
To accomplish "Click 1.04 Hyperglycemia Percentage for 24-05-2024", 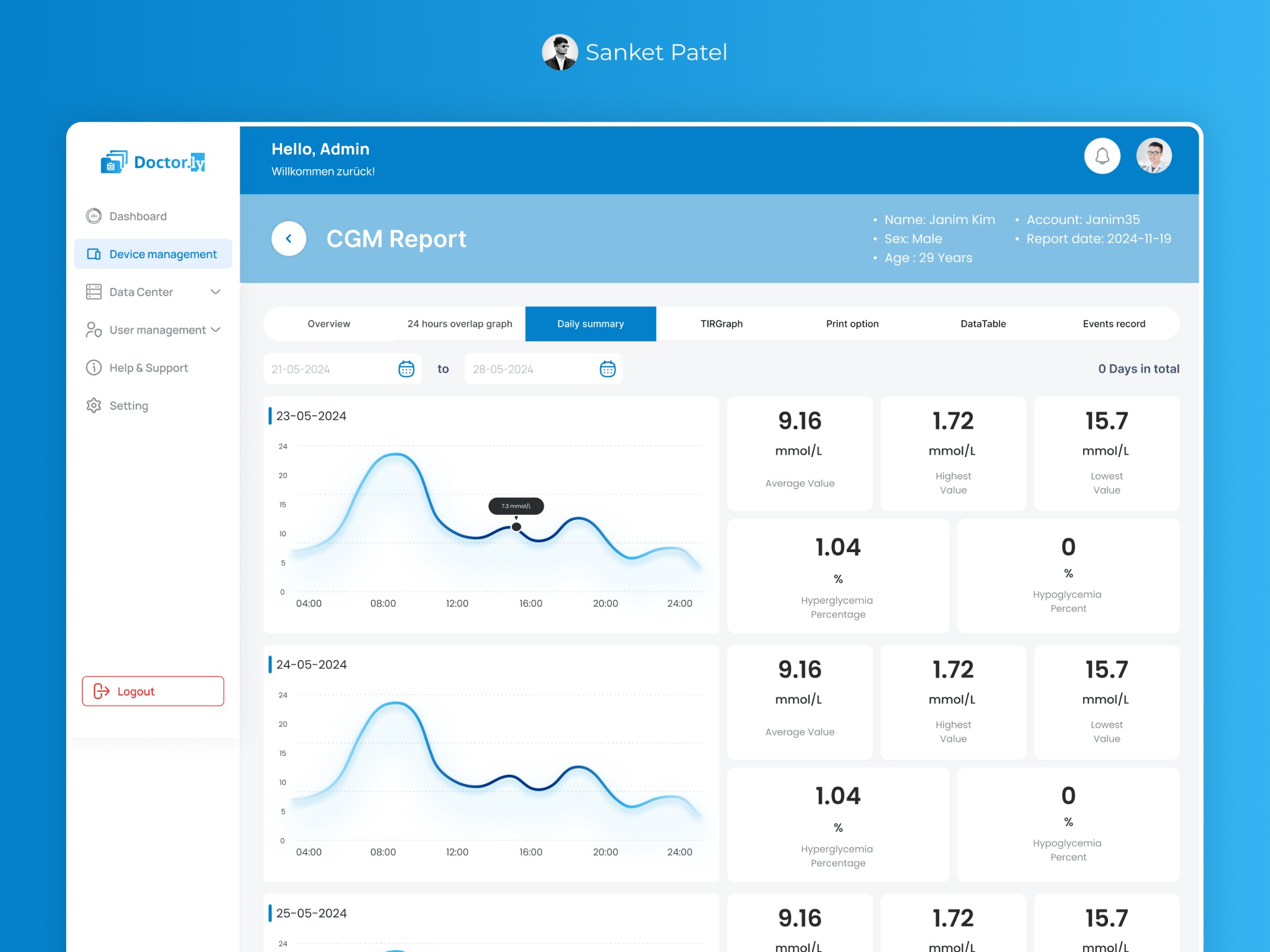I will point(838,824).
